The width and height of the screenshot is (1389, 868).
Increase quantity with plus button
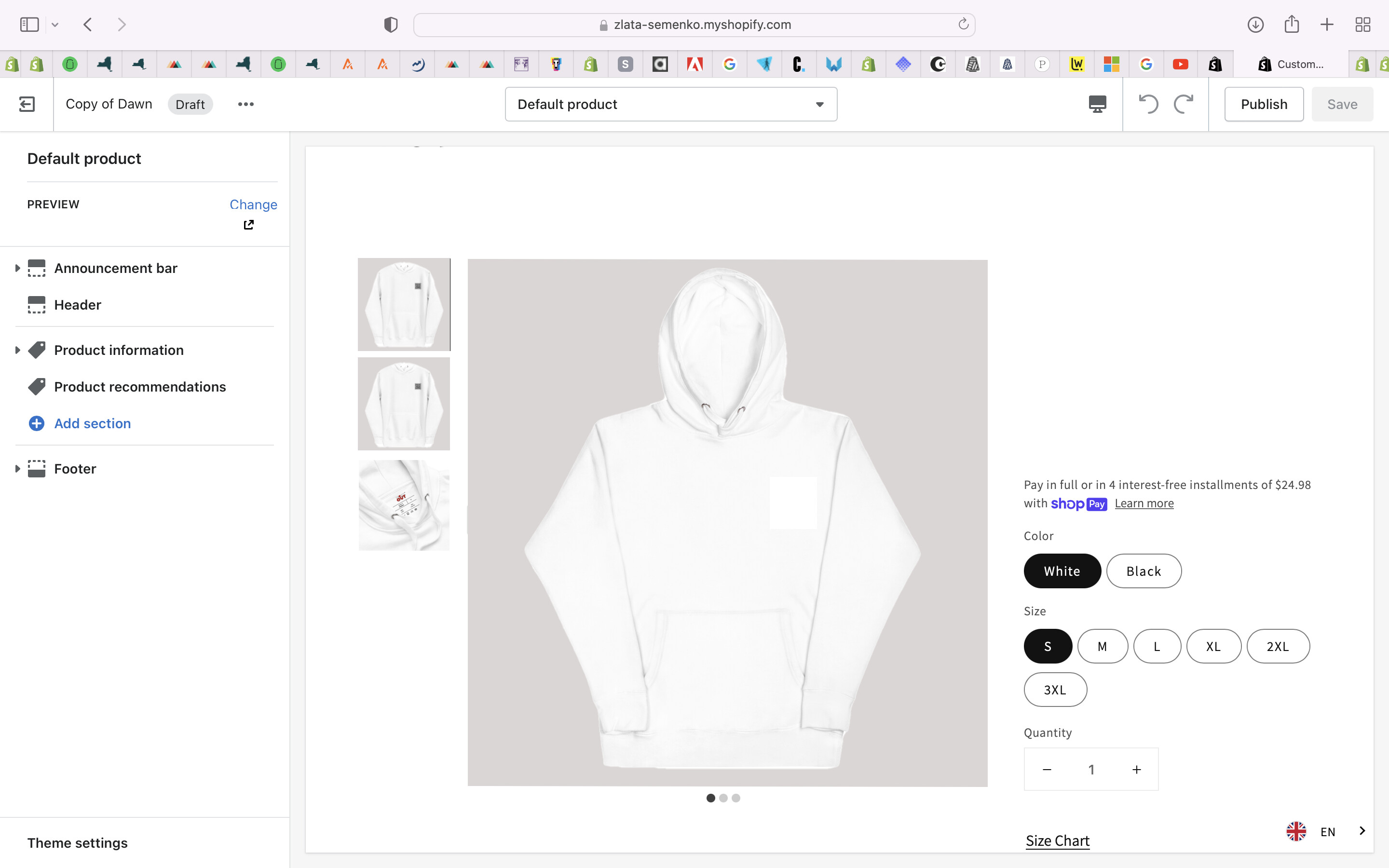(1136, 769)
